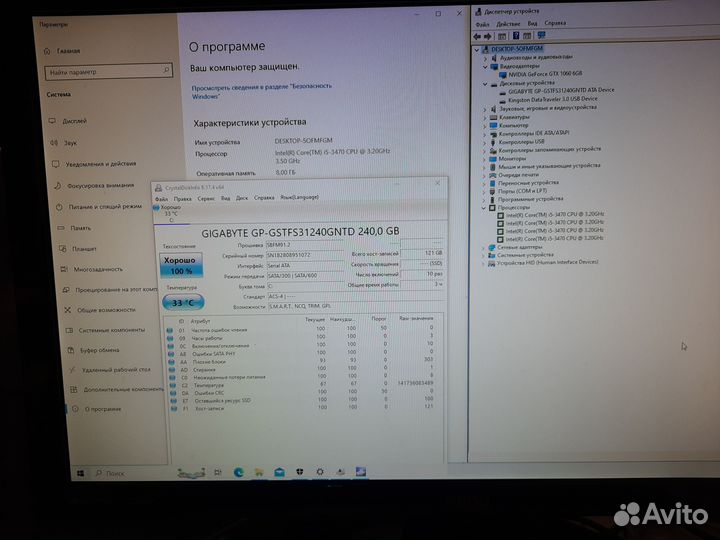Collapse Дисковые устройства node
The height and width of the screenshot is (540, 720).
click(485, 84)
